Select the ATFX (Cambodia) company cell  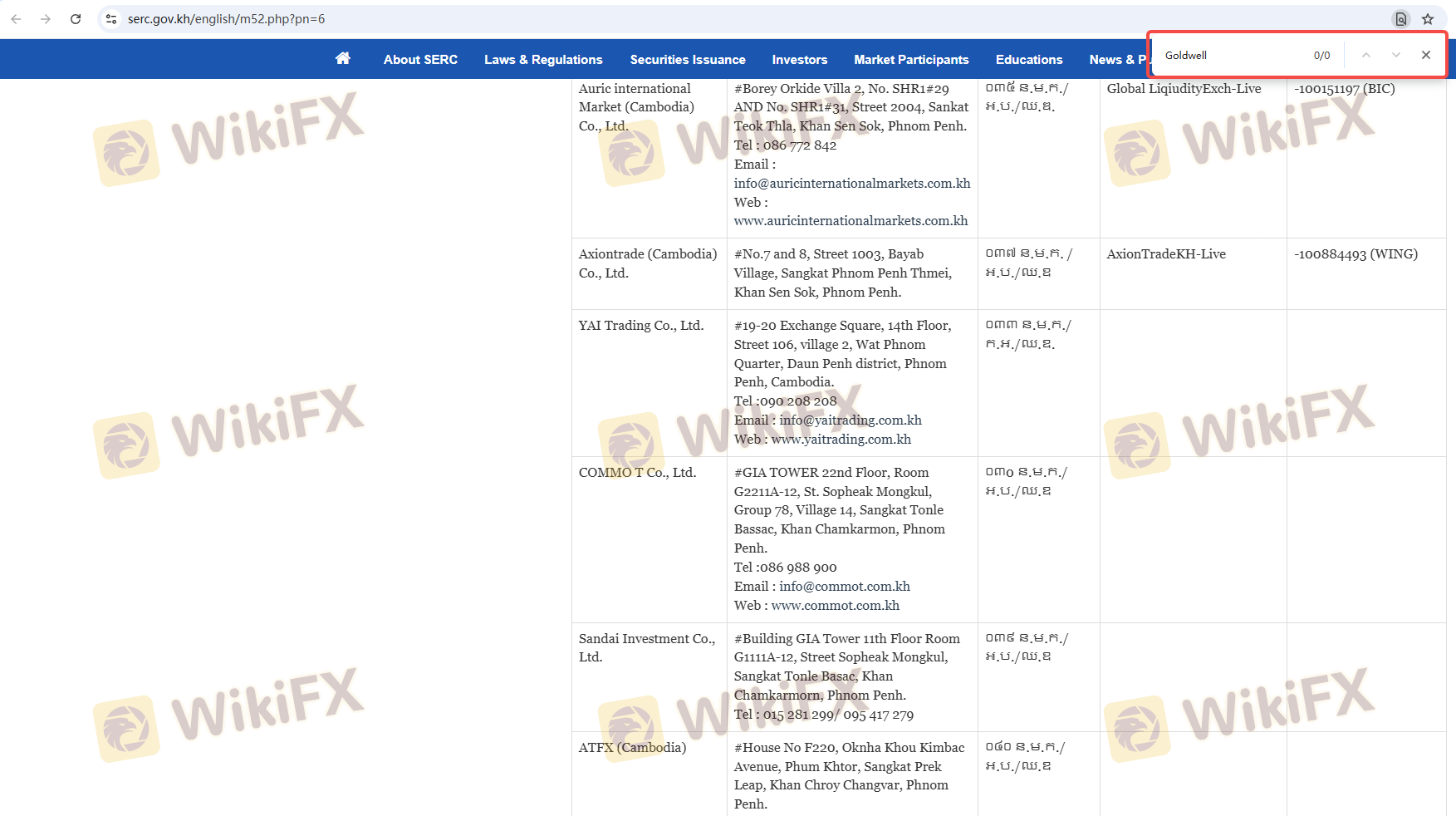tap(650, 774)
